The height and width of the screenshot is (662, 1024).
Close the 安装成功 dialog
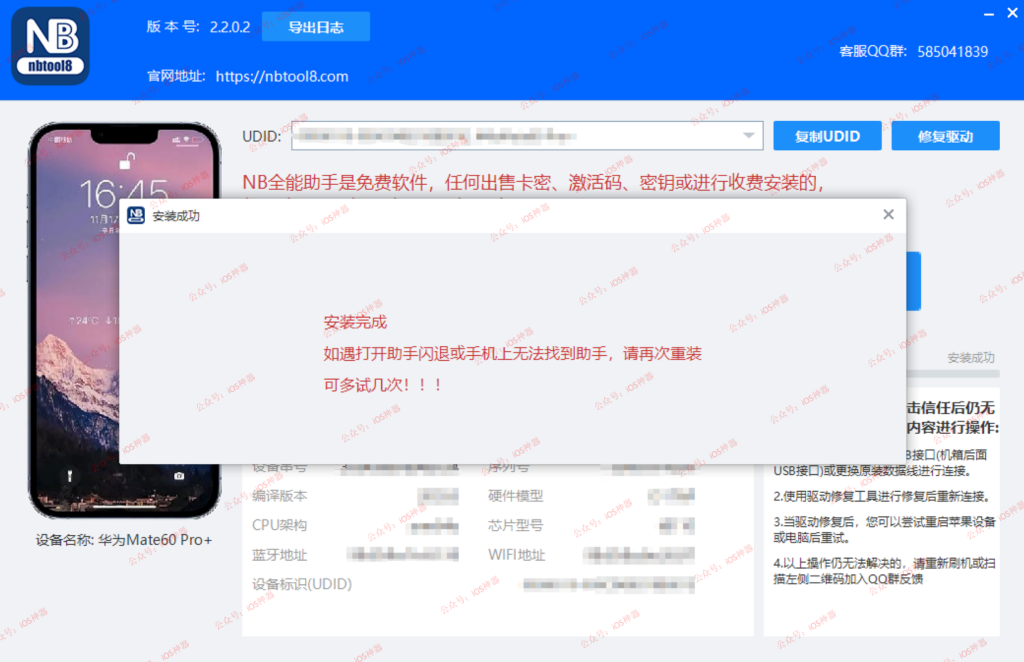(x=888, y=214)
